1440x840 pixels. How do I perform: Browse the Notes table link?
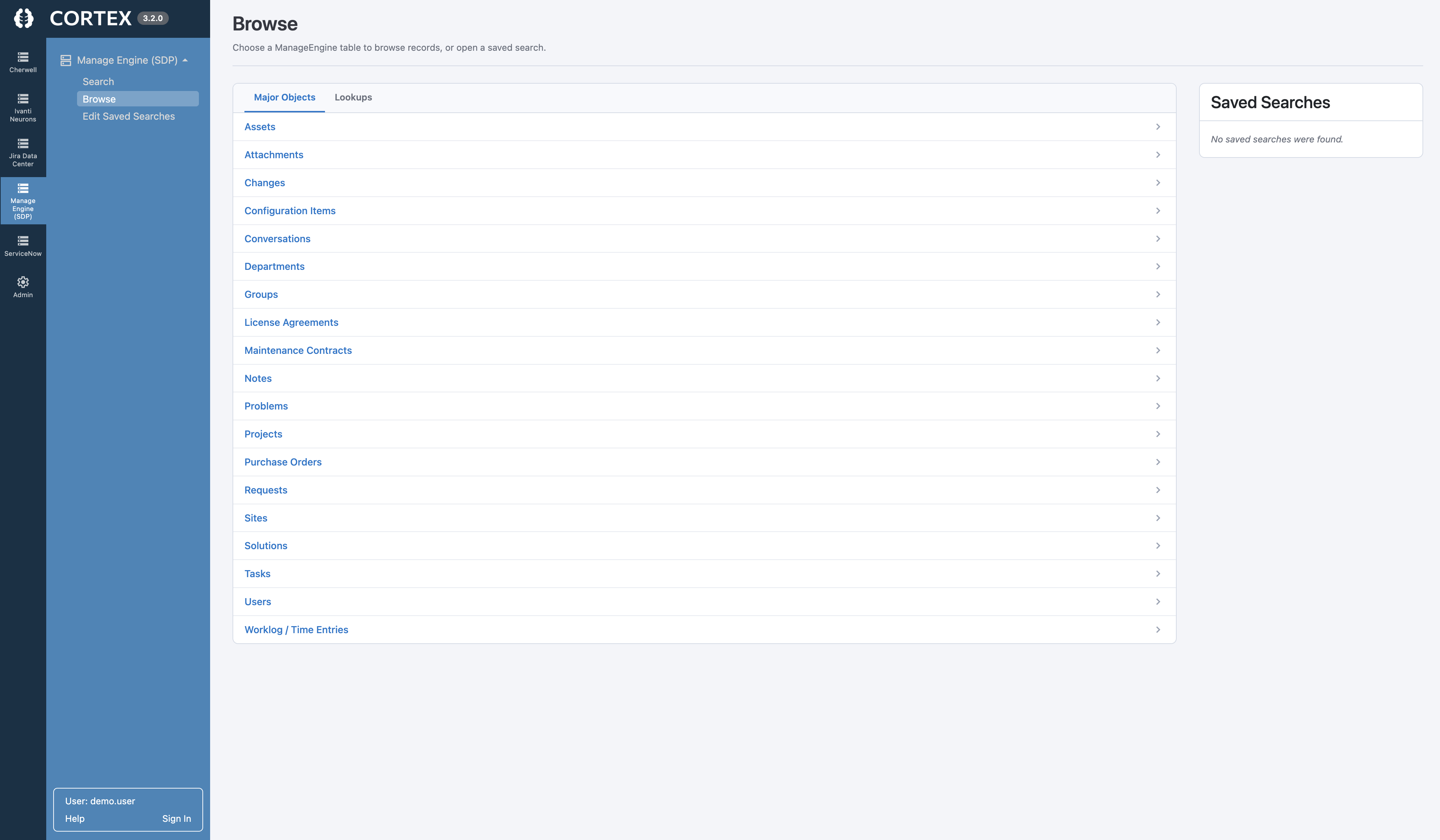pos(258,379)
